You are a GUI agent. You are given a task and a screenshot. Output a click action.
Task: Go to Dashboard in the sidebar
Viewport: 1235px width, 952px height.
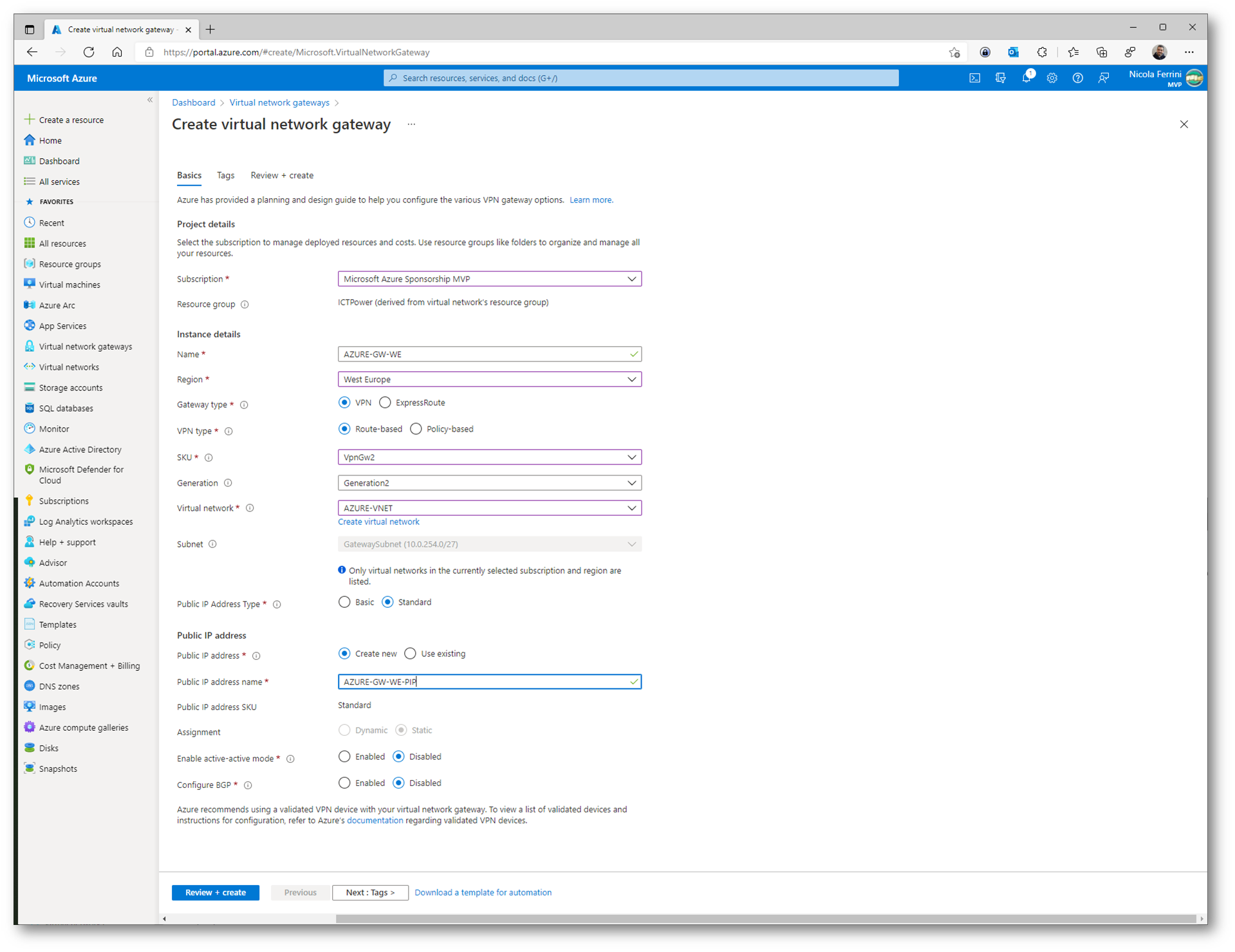(x=59, y=161)
